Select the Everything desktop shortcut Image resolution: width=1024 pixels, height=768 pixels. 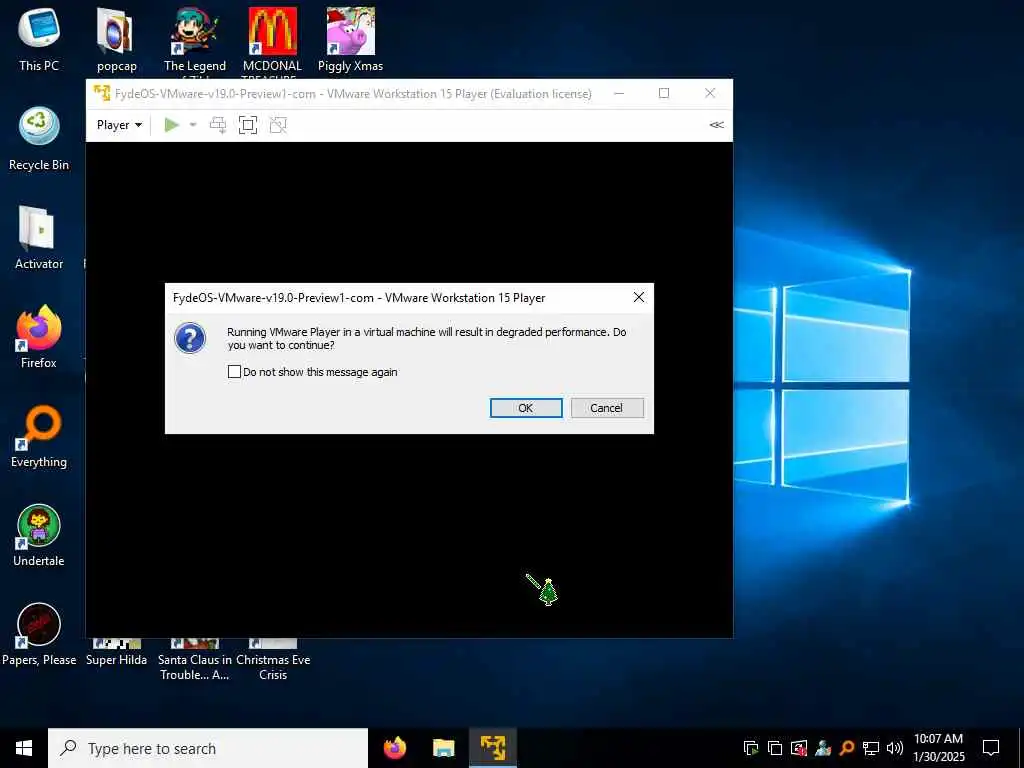(39, 436)
